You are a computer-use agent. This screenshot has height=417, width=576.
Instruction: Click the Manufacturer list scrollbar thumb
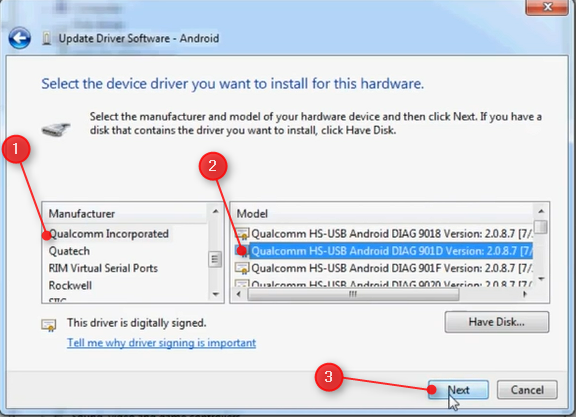point(215,259)
